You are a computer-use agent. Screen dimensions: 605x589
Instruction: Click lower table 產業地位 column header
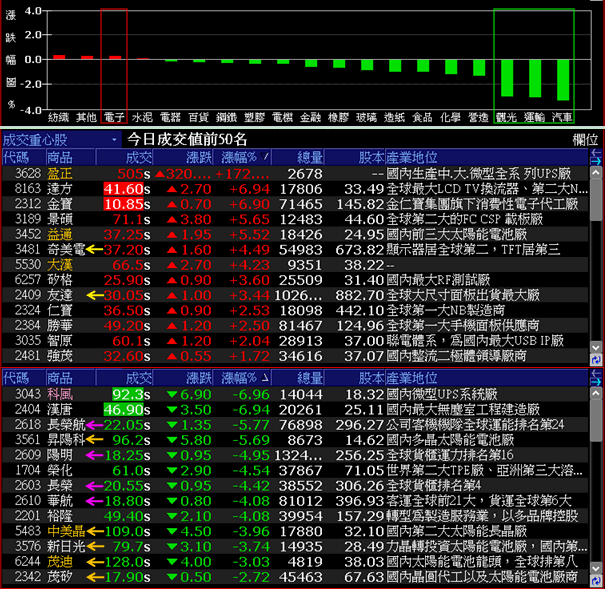(x=487, y=378)
